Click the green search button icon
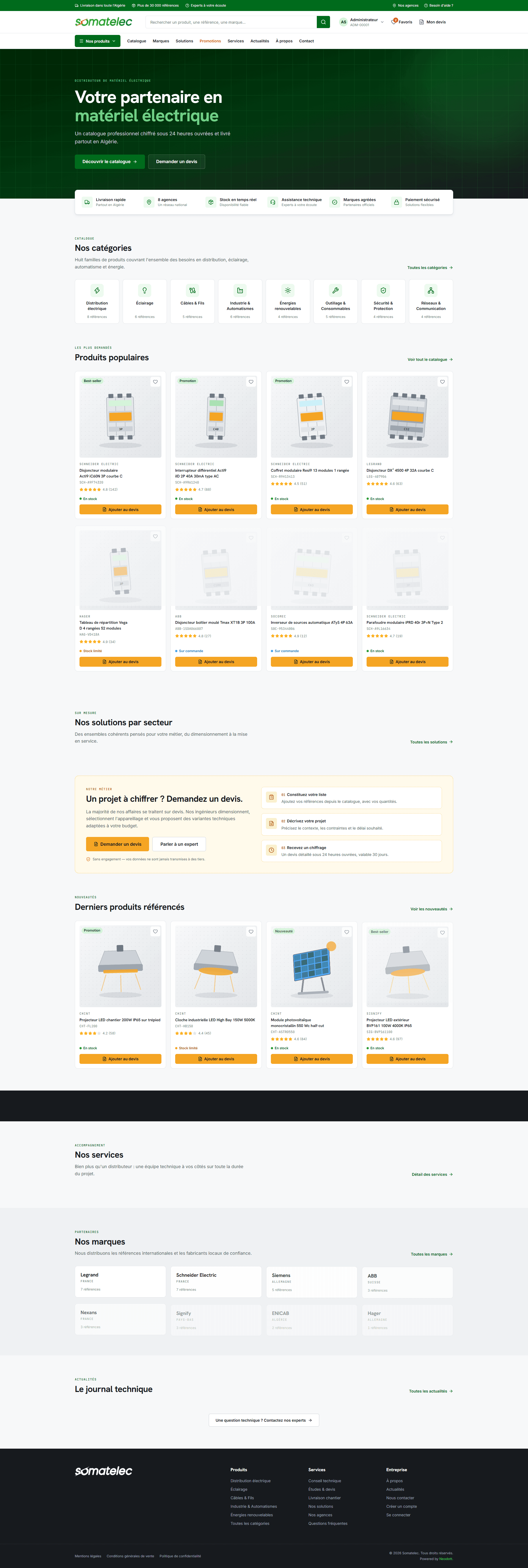 (324, 22)
